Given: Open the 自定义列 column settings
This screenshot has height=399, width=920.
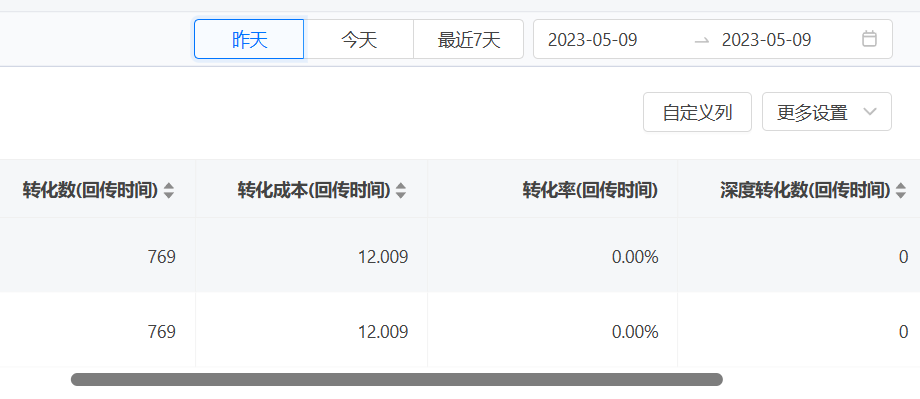Looking at the screenshot, I should 697,112.
